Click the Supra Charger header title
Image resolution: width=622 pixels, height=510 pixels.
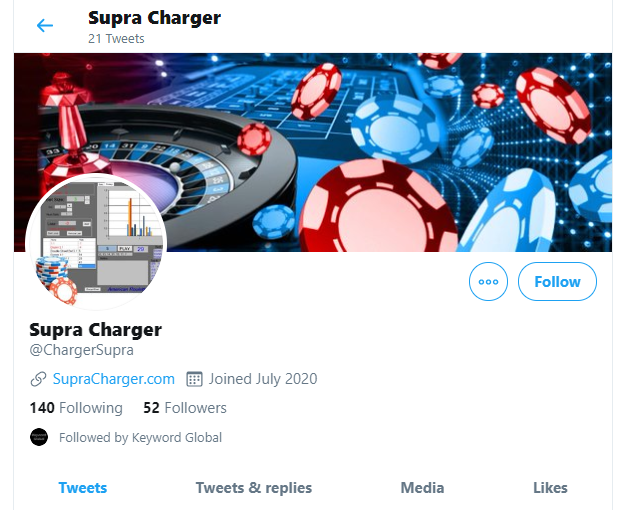click(x=154, y=18)
